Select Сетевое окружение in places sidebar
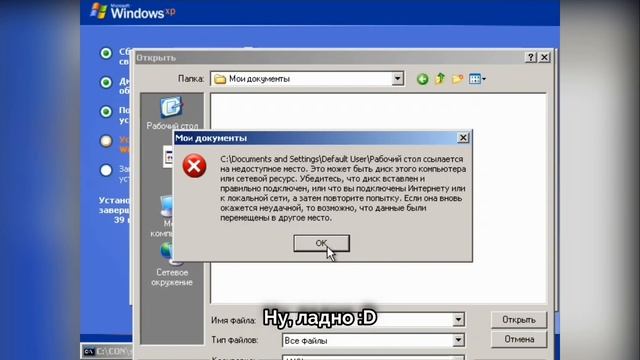 pos(172,265)
